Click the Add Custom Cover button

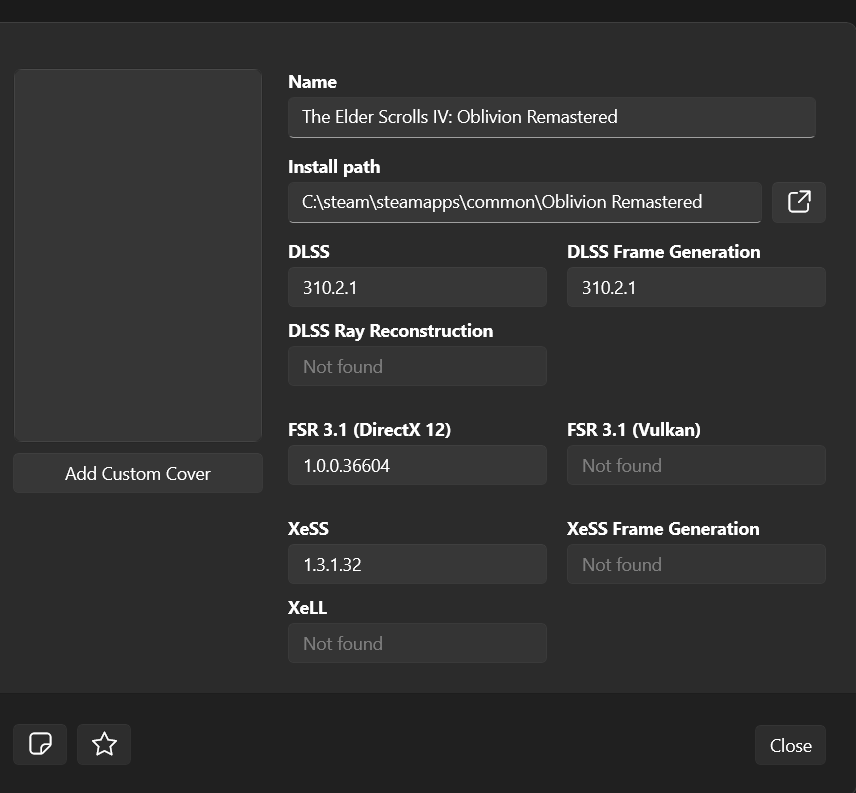click(x=138, y=473)
